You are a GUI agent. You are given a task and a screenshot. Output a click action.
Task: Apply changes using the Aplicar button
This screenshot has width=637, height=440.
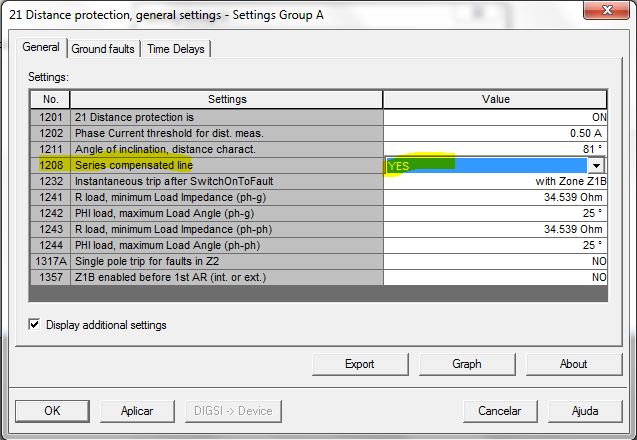click(x=137, y=411)
